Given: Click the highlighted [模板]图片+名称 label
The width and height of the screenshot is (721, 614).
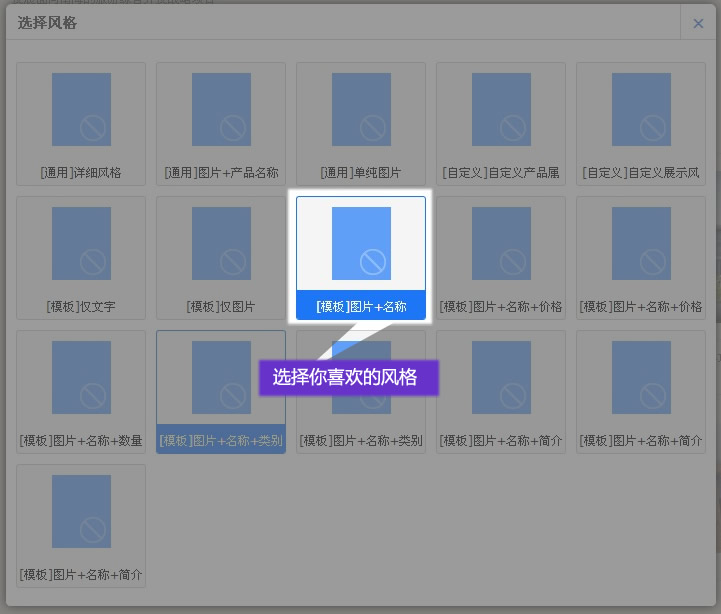Looking at the screenshot, I should [x=361, y=306].
